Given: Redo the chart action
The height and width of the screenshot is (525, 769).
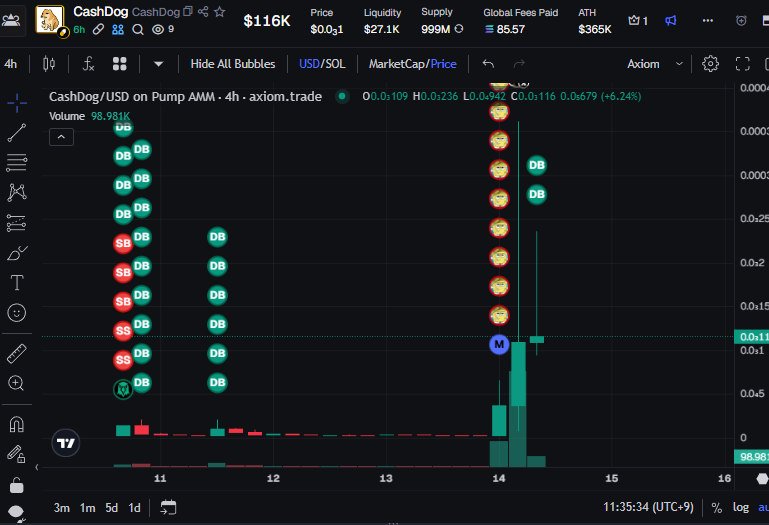Looking at the screenshot, I should coord(519,64).
